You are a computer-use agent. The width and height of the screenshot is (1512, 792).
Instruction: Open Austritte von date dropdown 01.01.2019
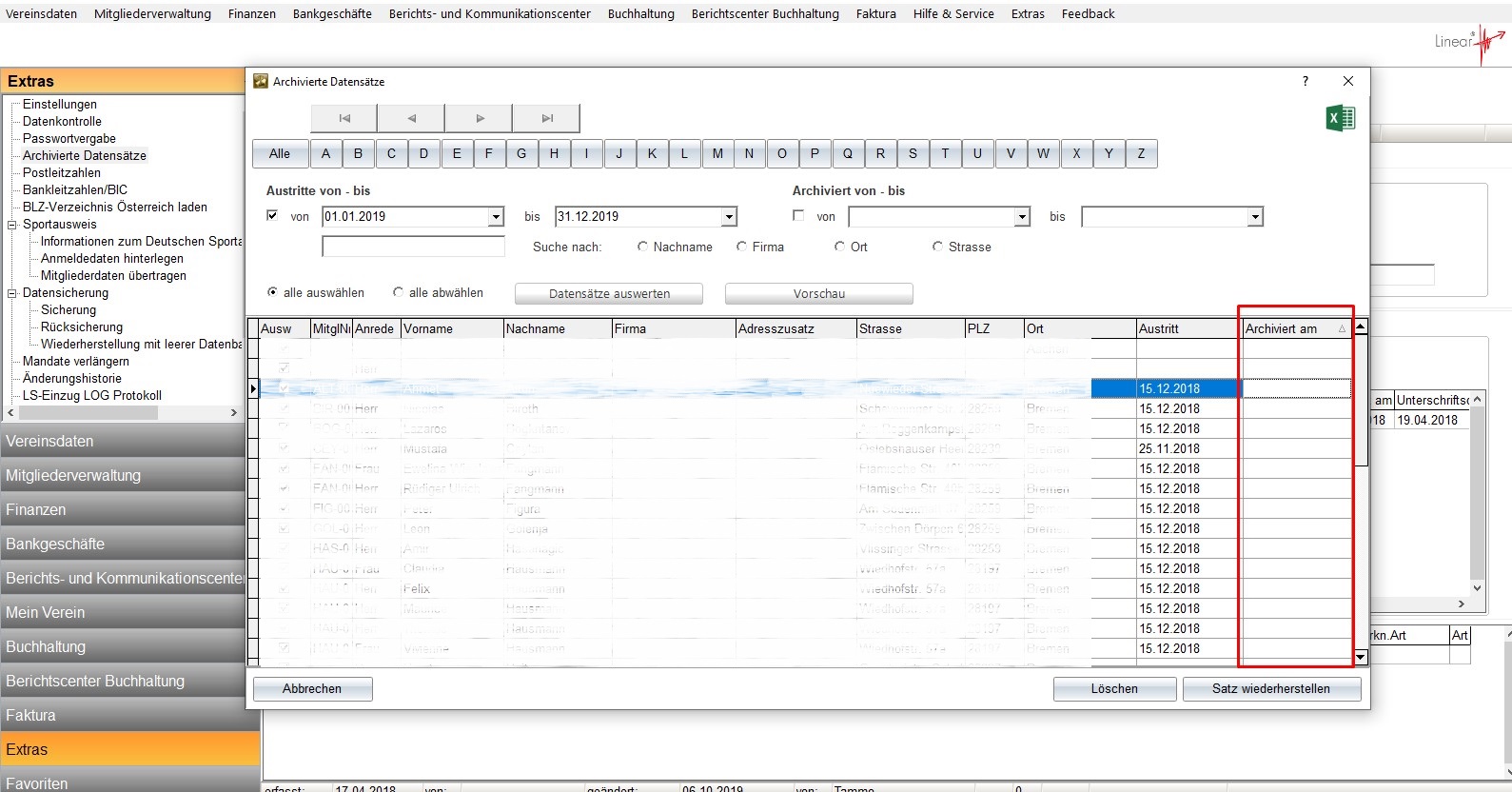pos(496,217)
